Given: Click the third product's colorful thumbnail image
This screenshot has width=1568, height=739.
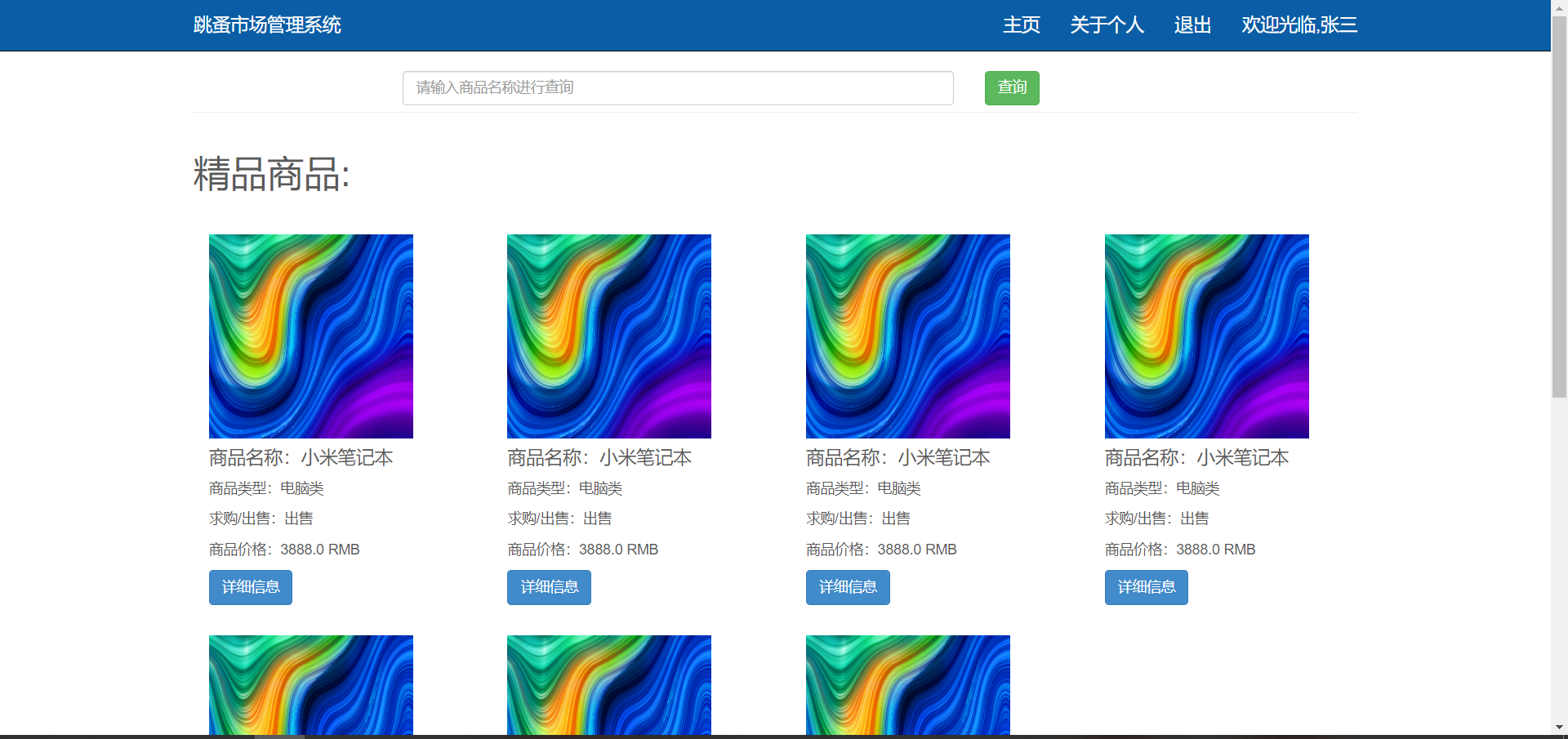Looking at the screenshot, I should pos(908,336).
